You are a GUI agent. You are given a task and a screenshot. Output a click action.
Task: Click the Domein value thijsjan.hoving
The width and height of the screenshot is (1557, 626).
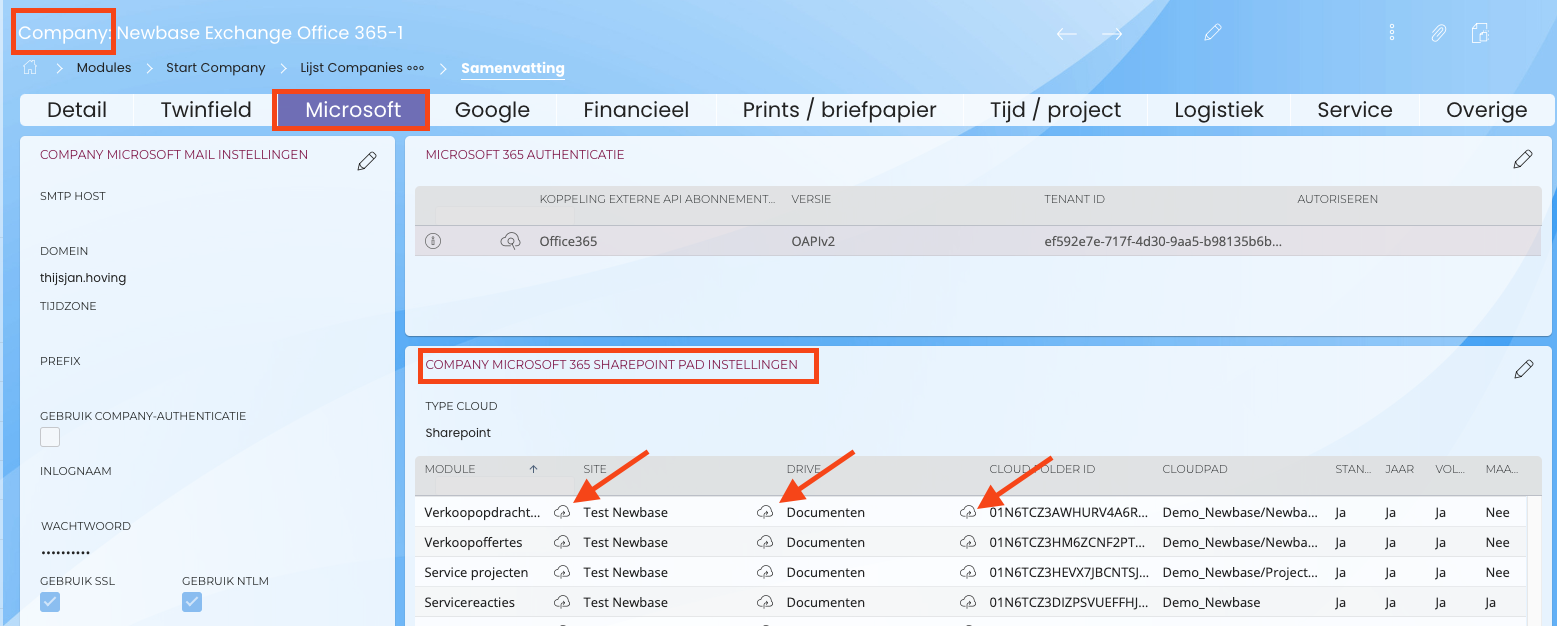tap(83, 278)
